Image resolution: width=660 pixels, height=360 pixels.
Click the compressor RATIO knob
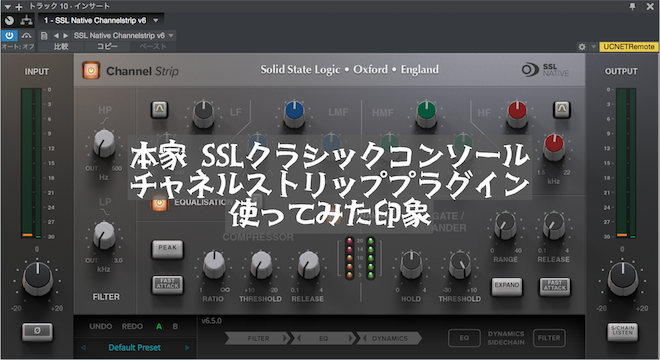pos(214,264)
